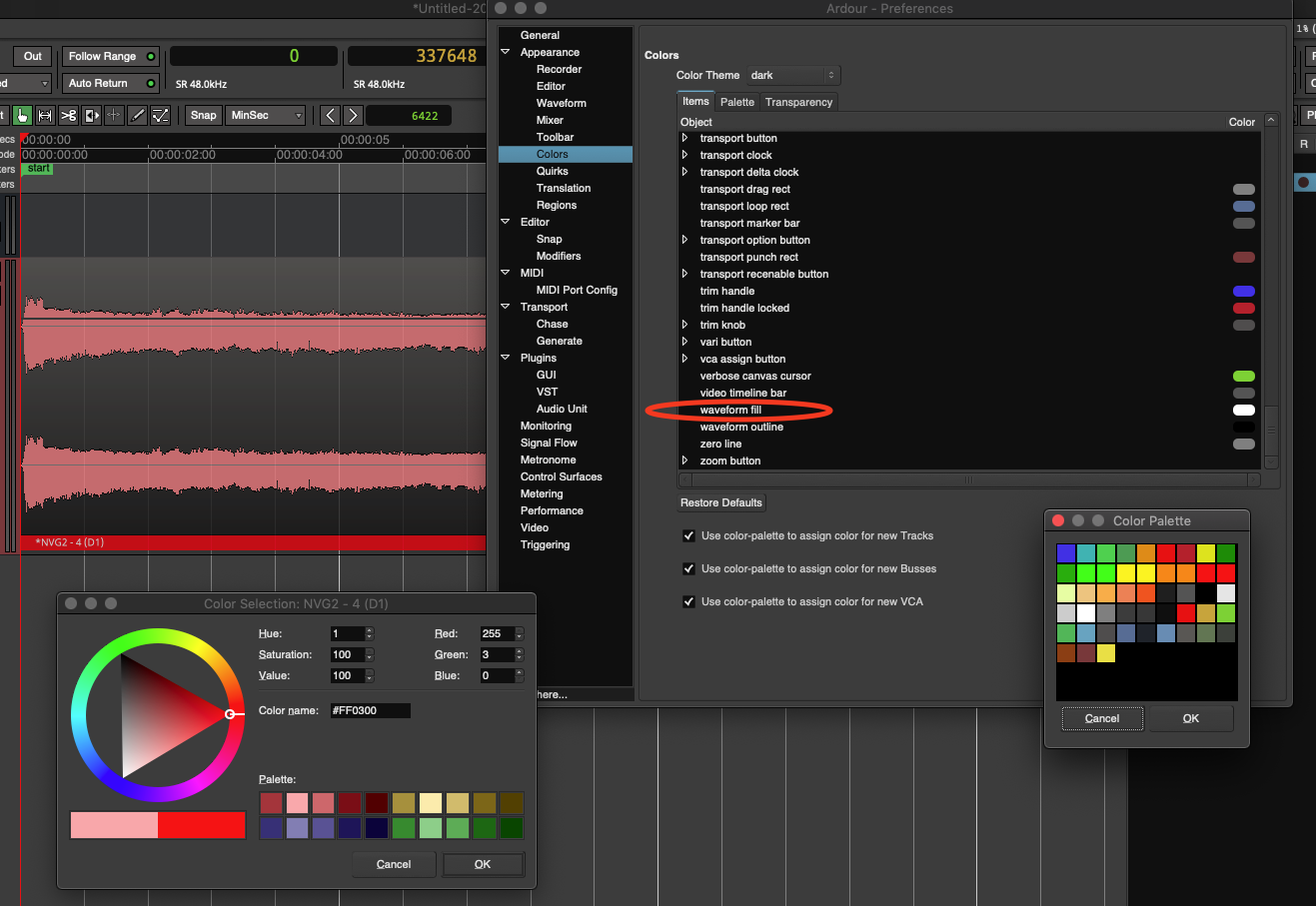This screenshot has height=906, width=1316.
Task: Click the Restore Defaults button
Action: (721, 503)
